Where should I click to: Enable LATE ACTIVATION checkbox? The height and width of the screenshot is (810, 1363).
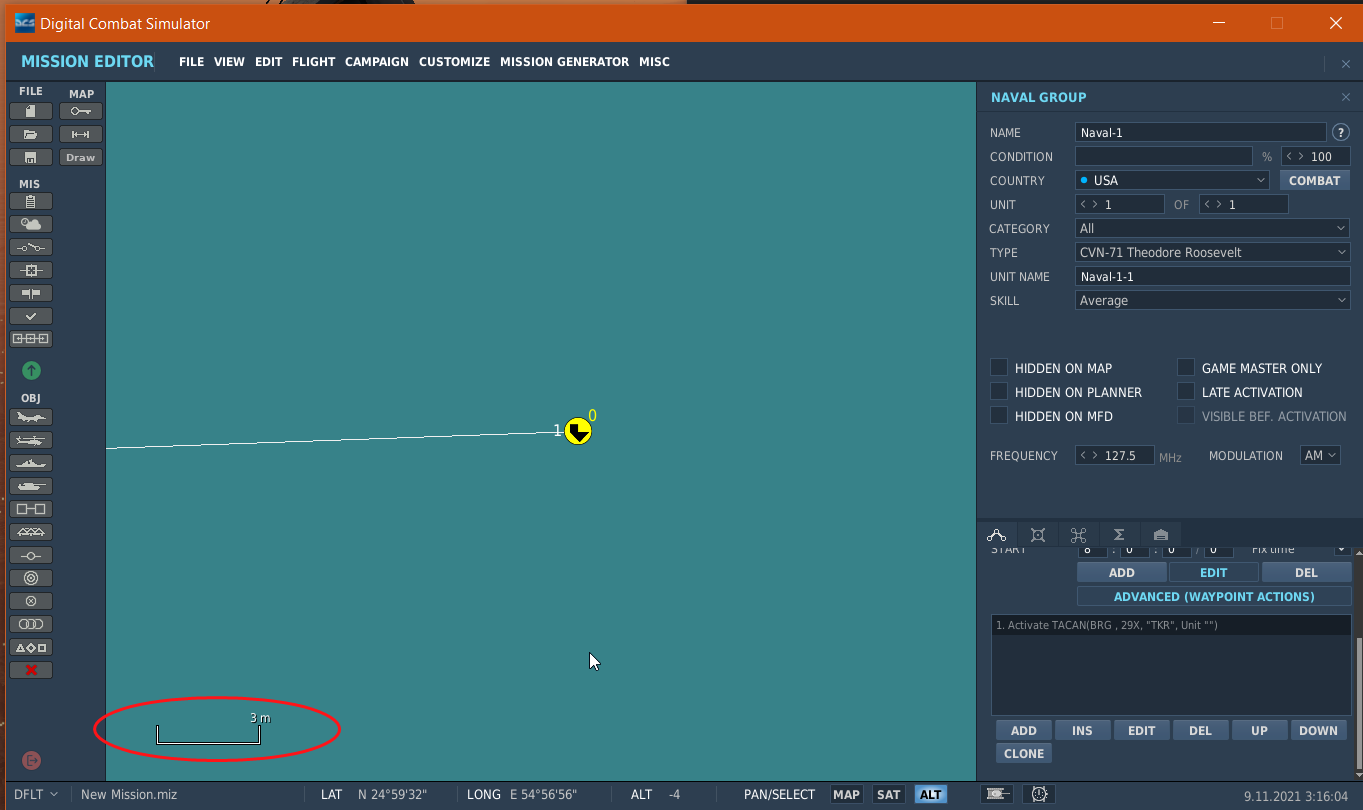(1186, 391)
